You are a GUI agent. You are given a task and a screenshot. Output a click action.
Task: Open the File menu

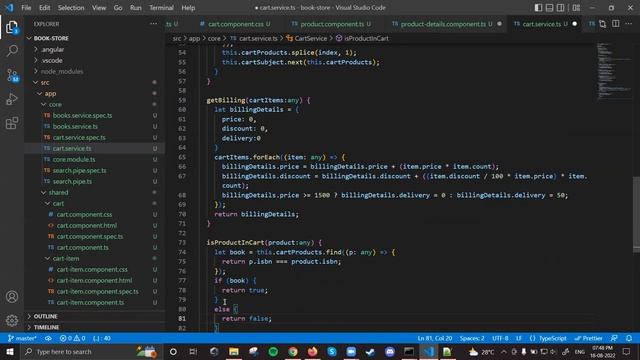coord(27,8)
